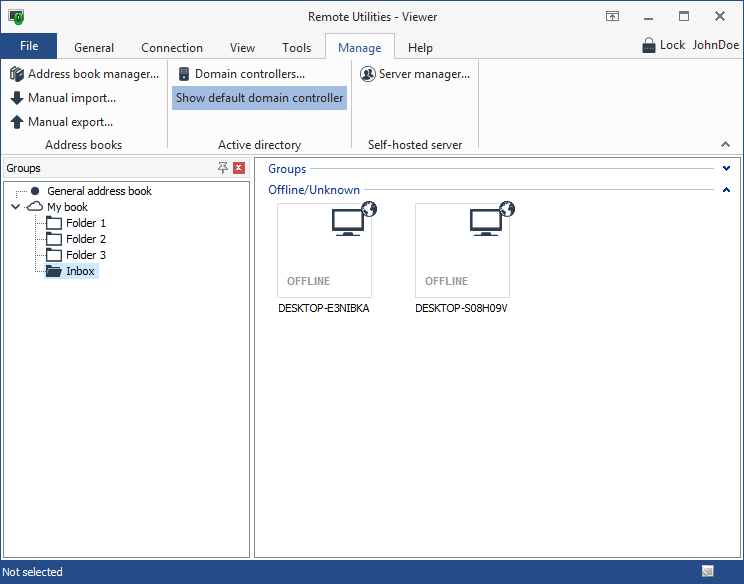Open Server manager
This screenshot has width=744, height=584.
point(415,74)
